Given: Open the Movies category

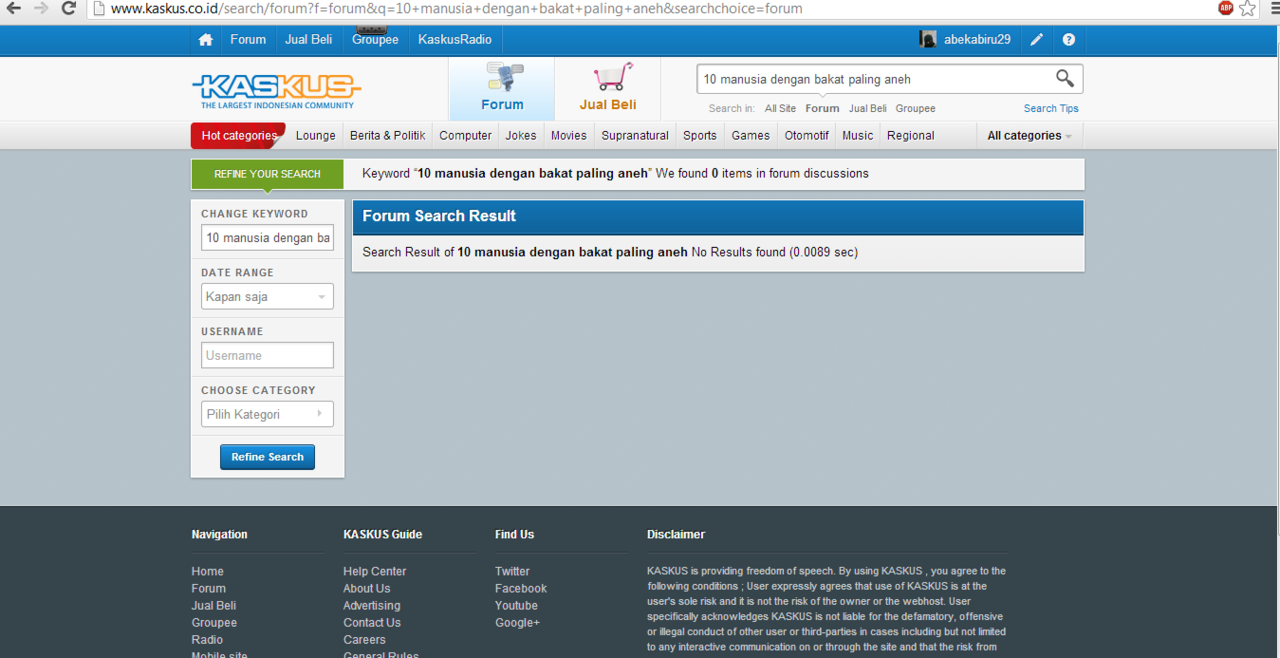Looking at the screenshot, I should [569, 136].
